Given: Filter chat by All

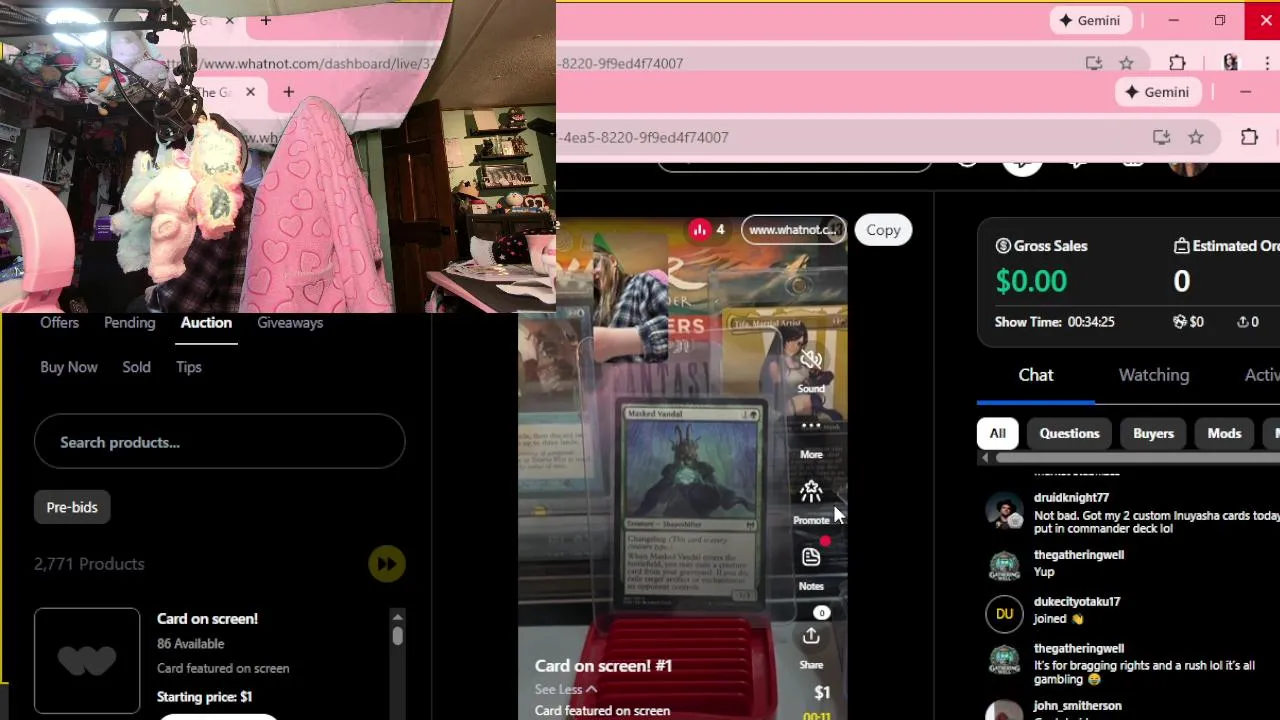Looking at the screenshot, I should pyautogui.click(x=998, y=433).
